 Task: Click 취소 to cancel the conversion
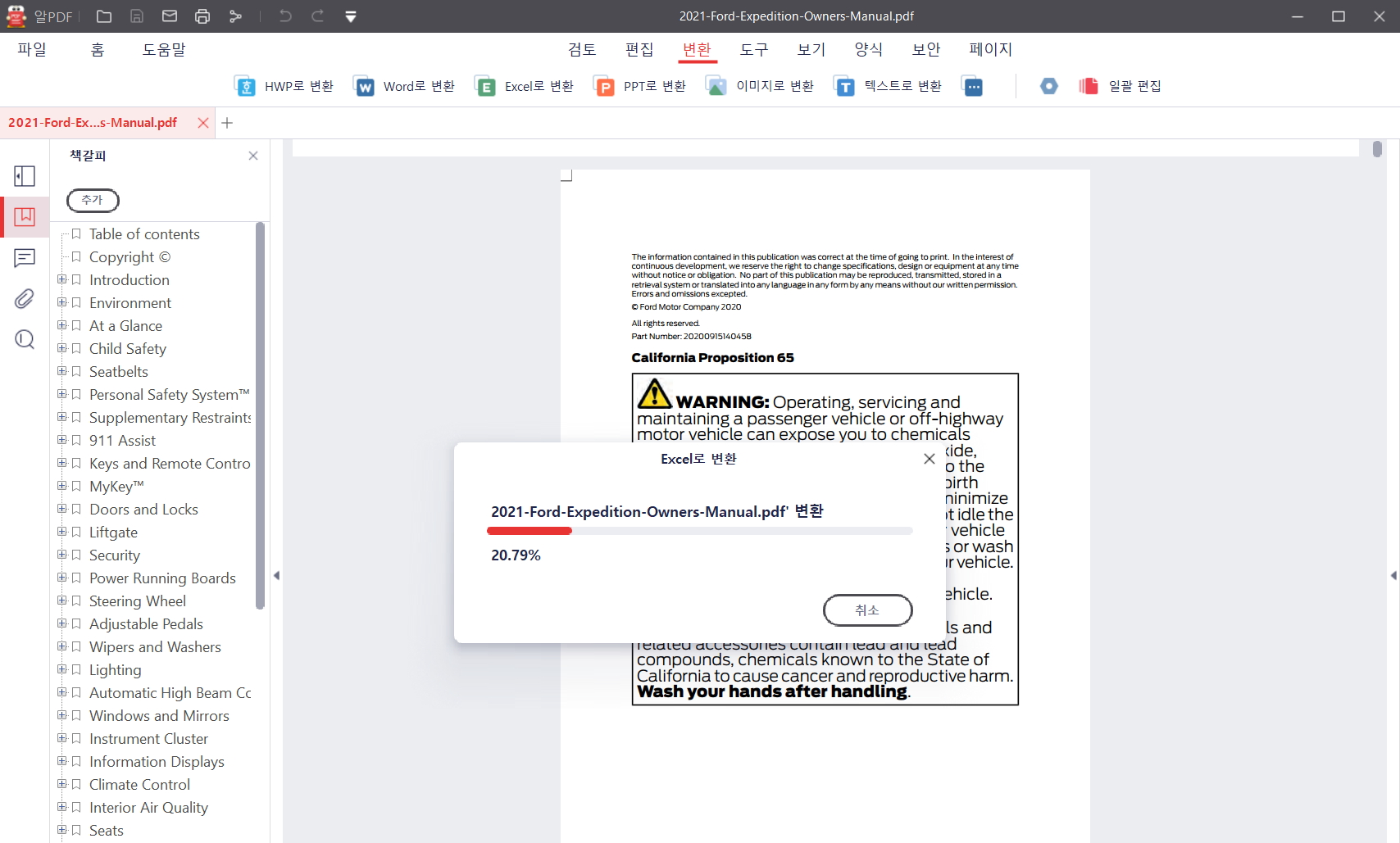[x=867, y=610]
